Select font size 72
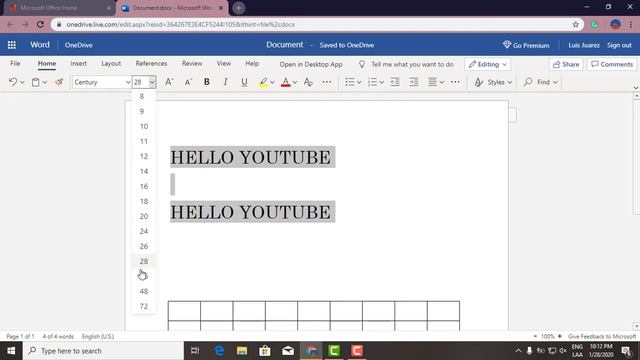This screenshot has height=360, width=640. tap(143, 307)
